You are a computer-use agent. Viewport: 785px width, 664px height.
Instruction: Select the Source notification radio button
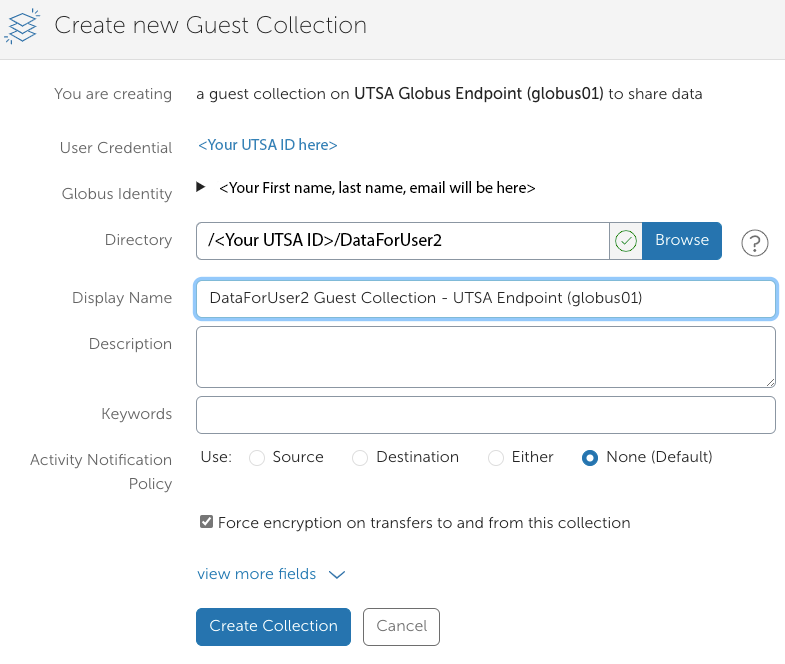(x=257, y=457)
